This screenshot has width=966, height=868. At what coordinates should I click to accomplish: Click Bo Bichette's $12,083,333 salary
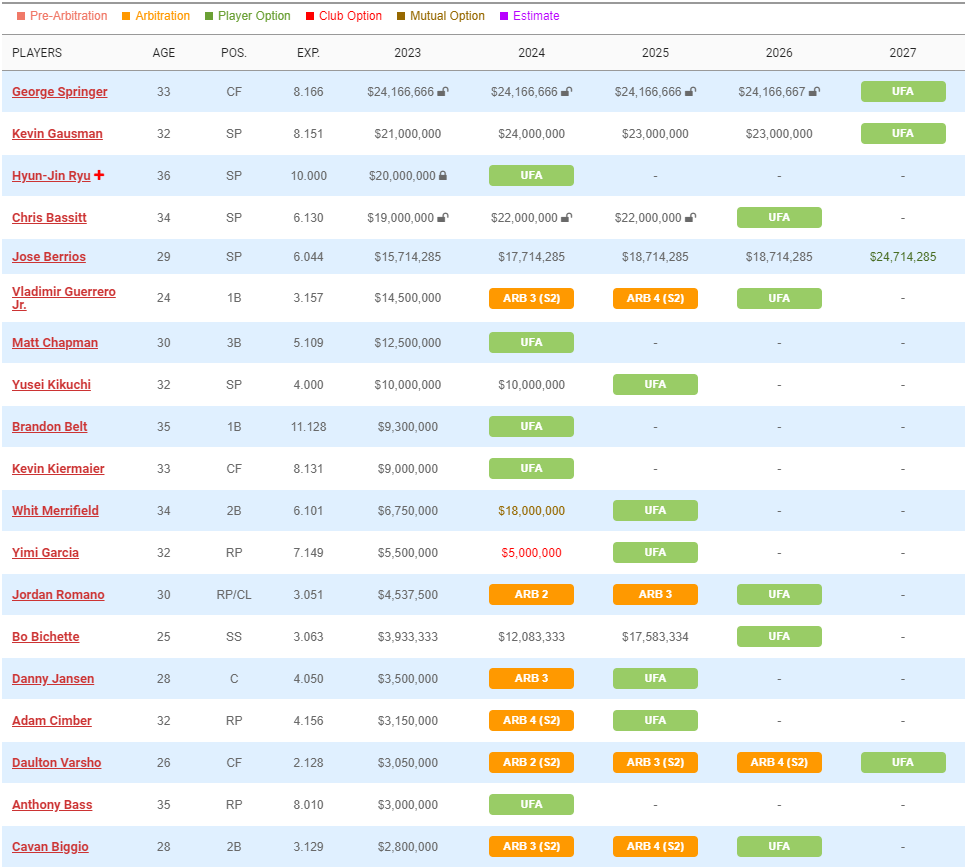531,636
